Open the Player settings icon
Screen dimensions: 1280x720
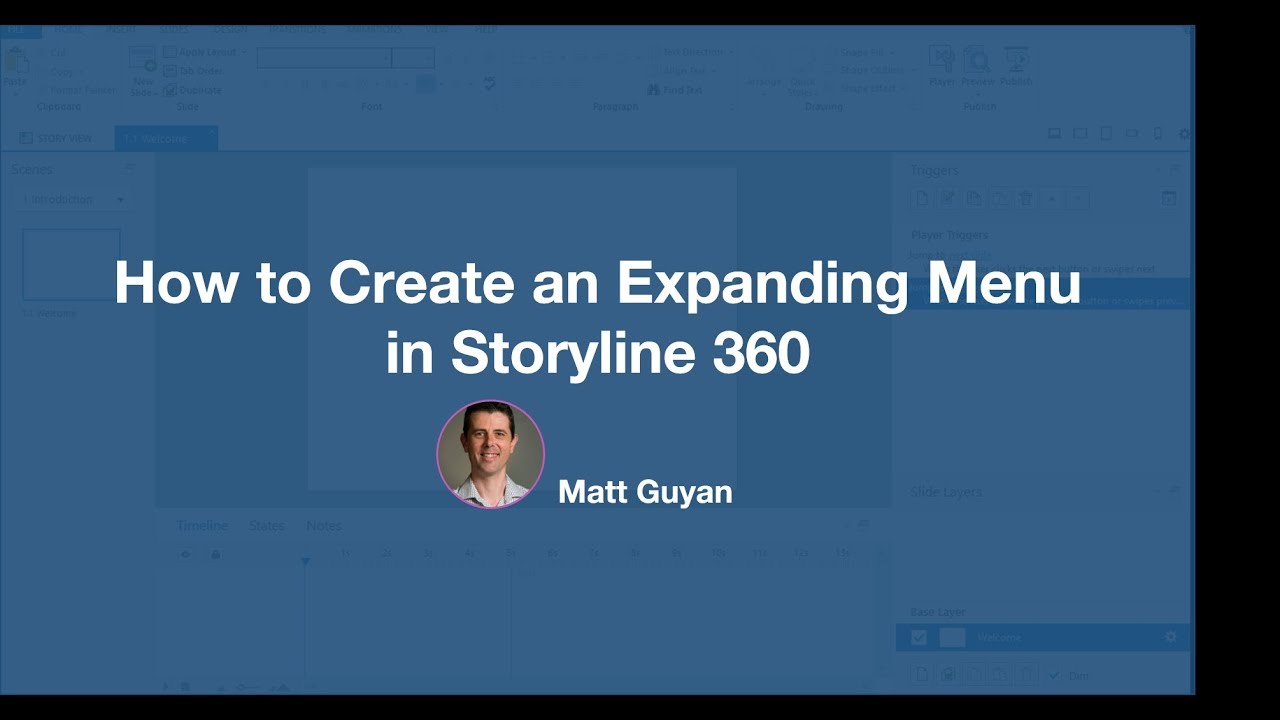[x=942, y=58]
